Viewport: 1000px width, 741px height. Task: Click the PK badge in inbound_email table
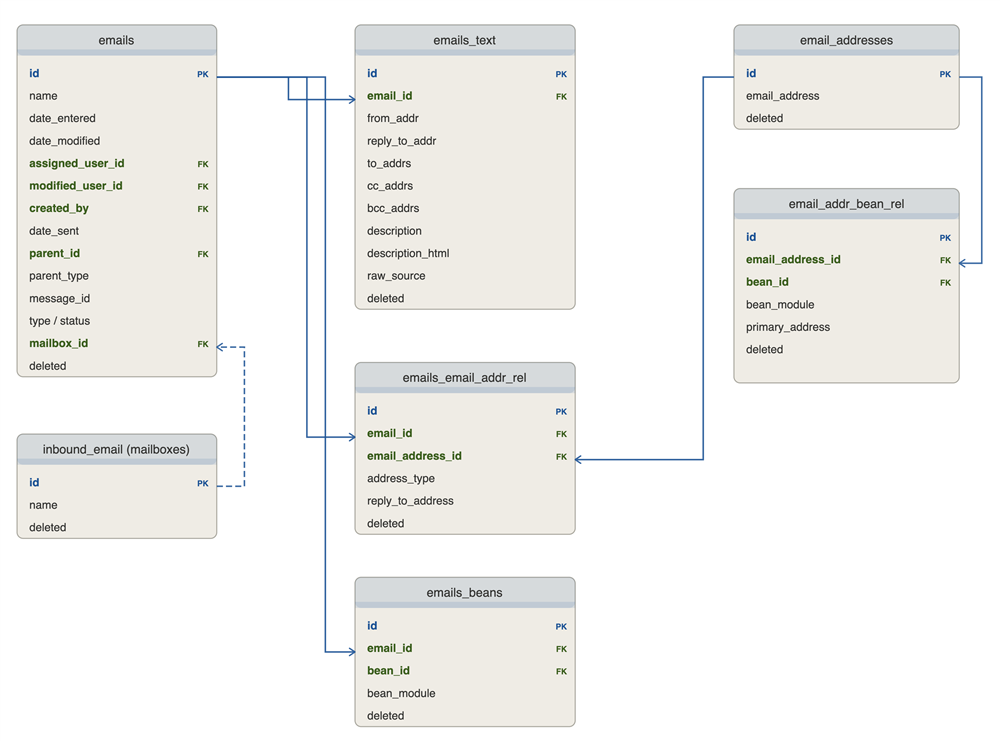pyautogui.click(x=203, y=483)
